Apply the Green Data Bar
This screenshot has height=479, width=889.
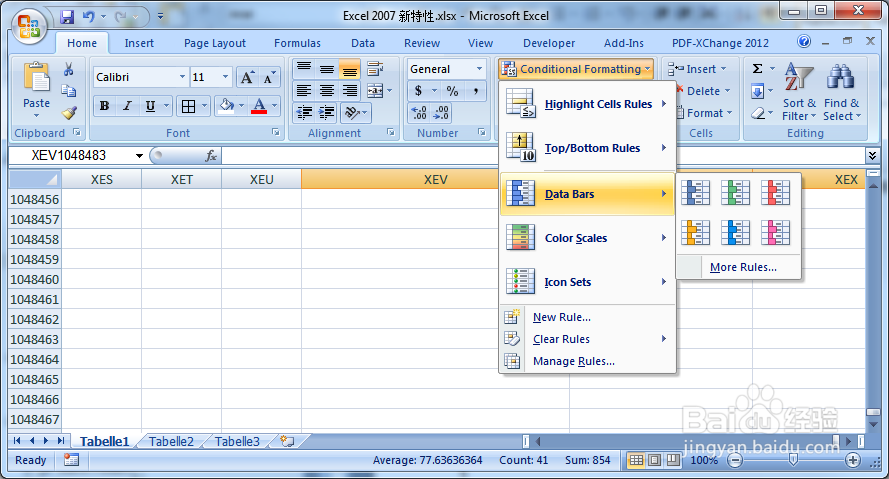coord(735,193)
